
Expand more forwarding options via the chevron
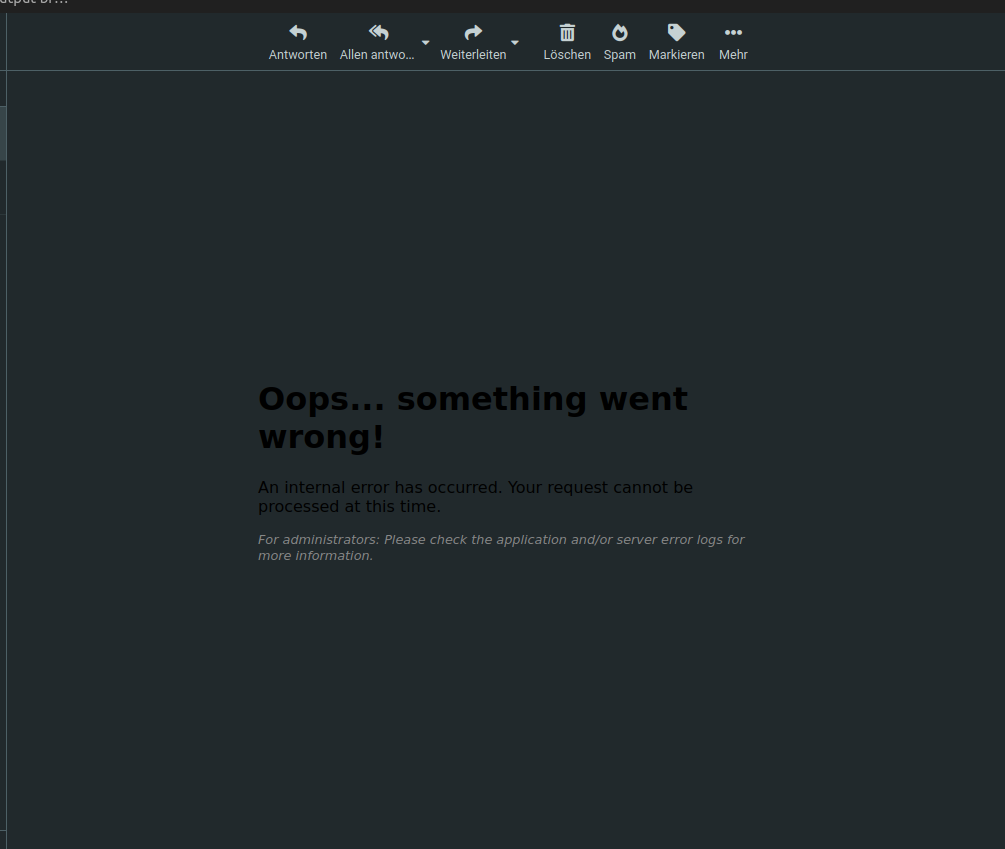[x=515, y=43]
